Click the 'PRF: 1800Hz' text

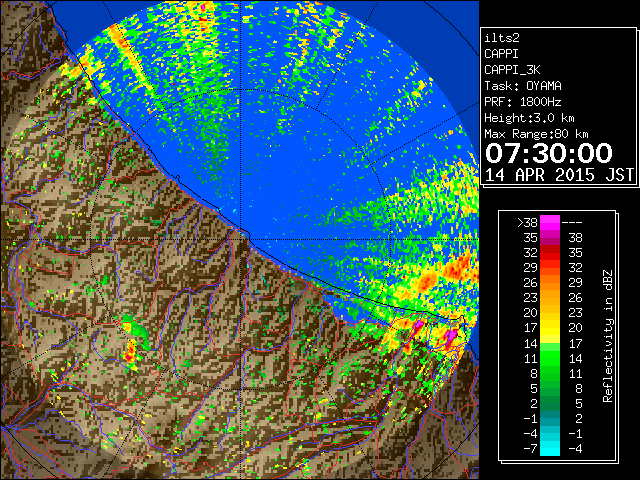pos(523,102)
